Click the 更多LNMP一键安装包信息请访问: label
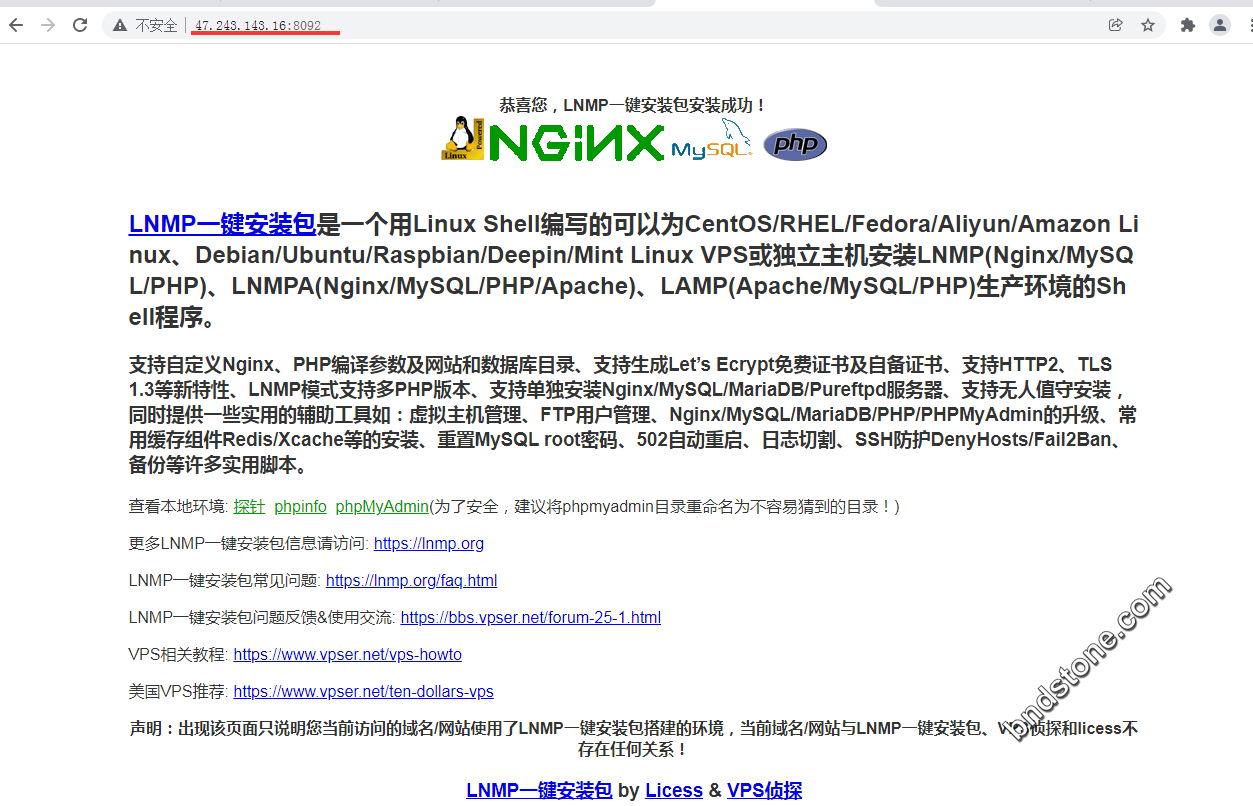This screenshot has width=1253, height=806. [x=249, y=544]
